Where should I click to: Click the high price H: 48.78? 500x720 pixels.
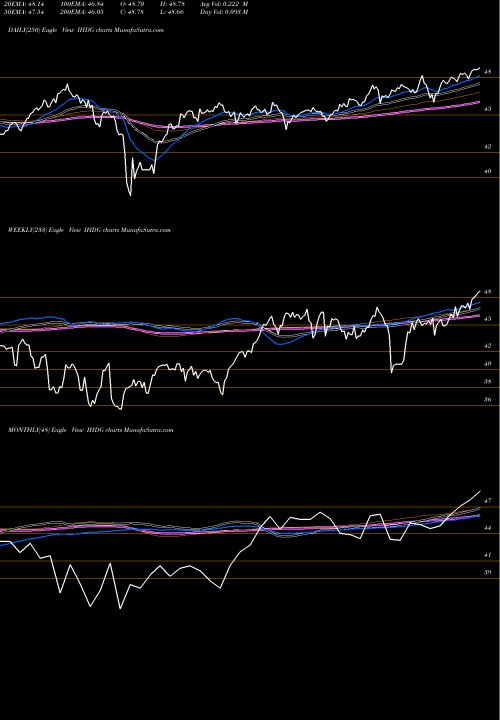click(x=174, y=4)
